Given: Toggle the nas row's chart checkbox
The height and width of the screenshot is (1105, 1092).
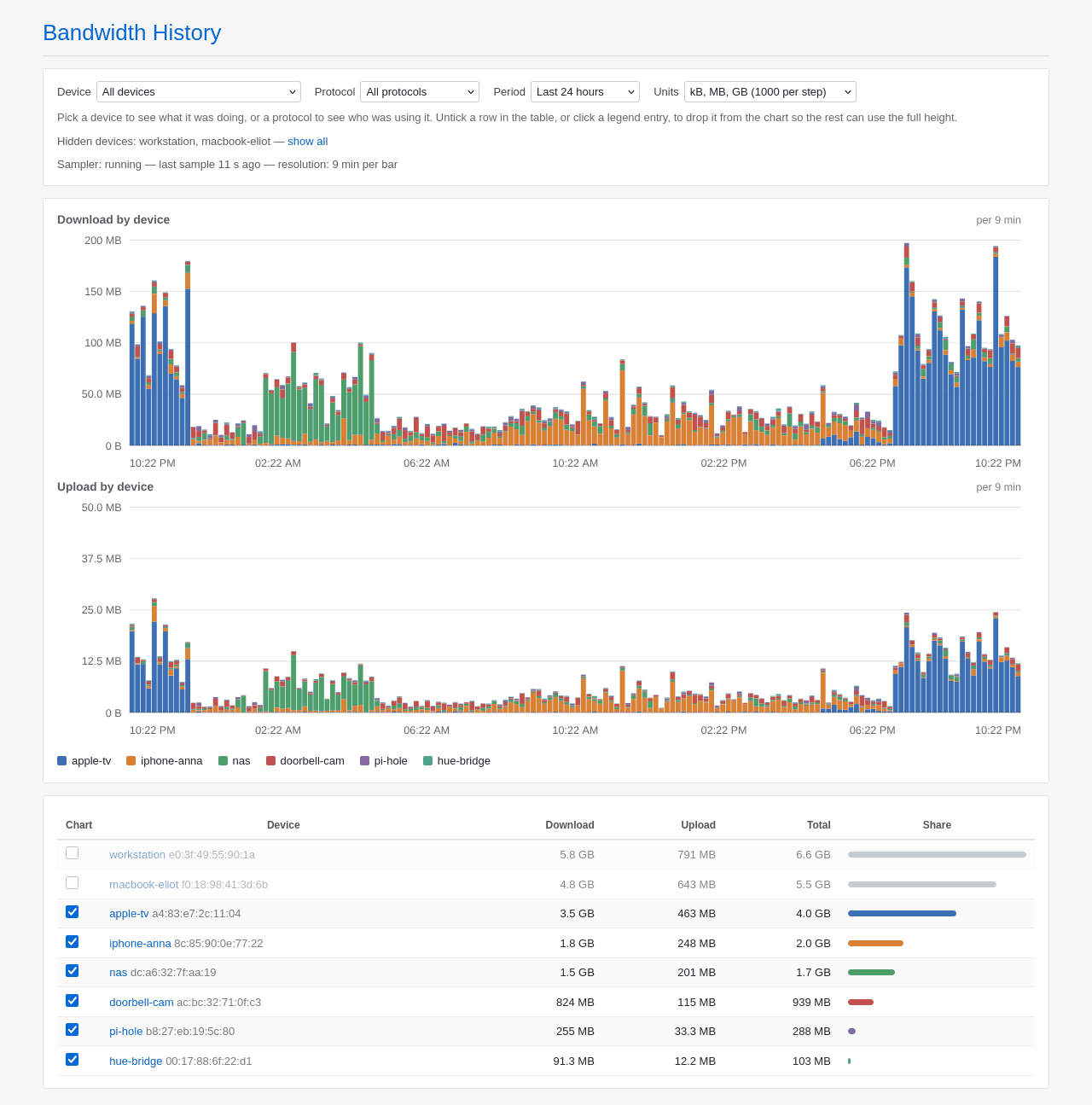Looking at the screenshot, I should point(73,971).
